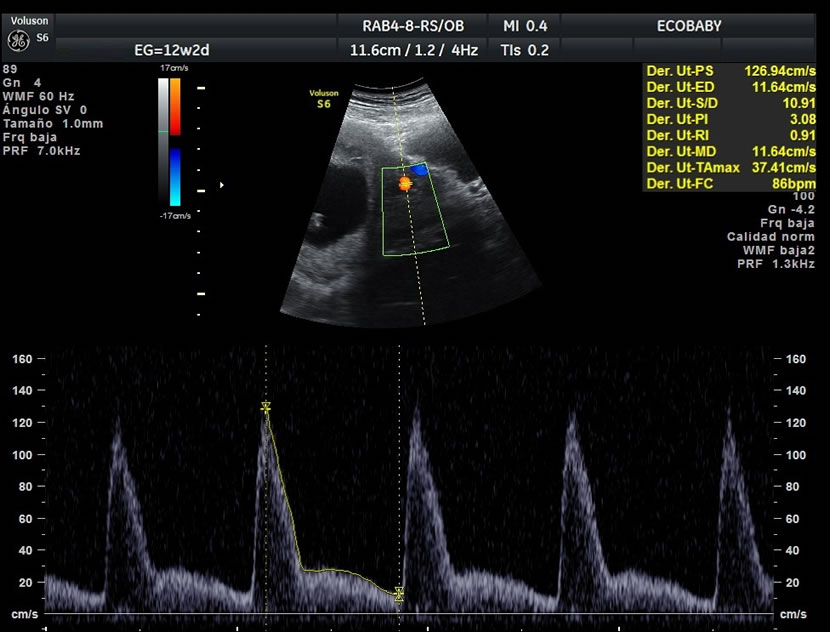The width and height of the screenshot is (830, 632).
Task: Click the GE logo in the header
Action: (17, 40)
